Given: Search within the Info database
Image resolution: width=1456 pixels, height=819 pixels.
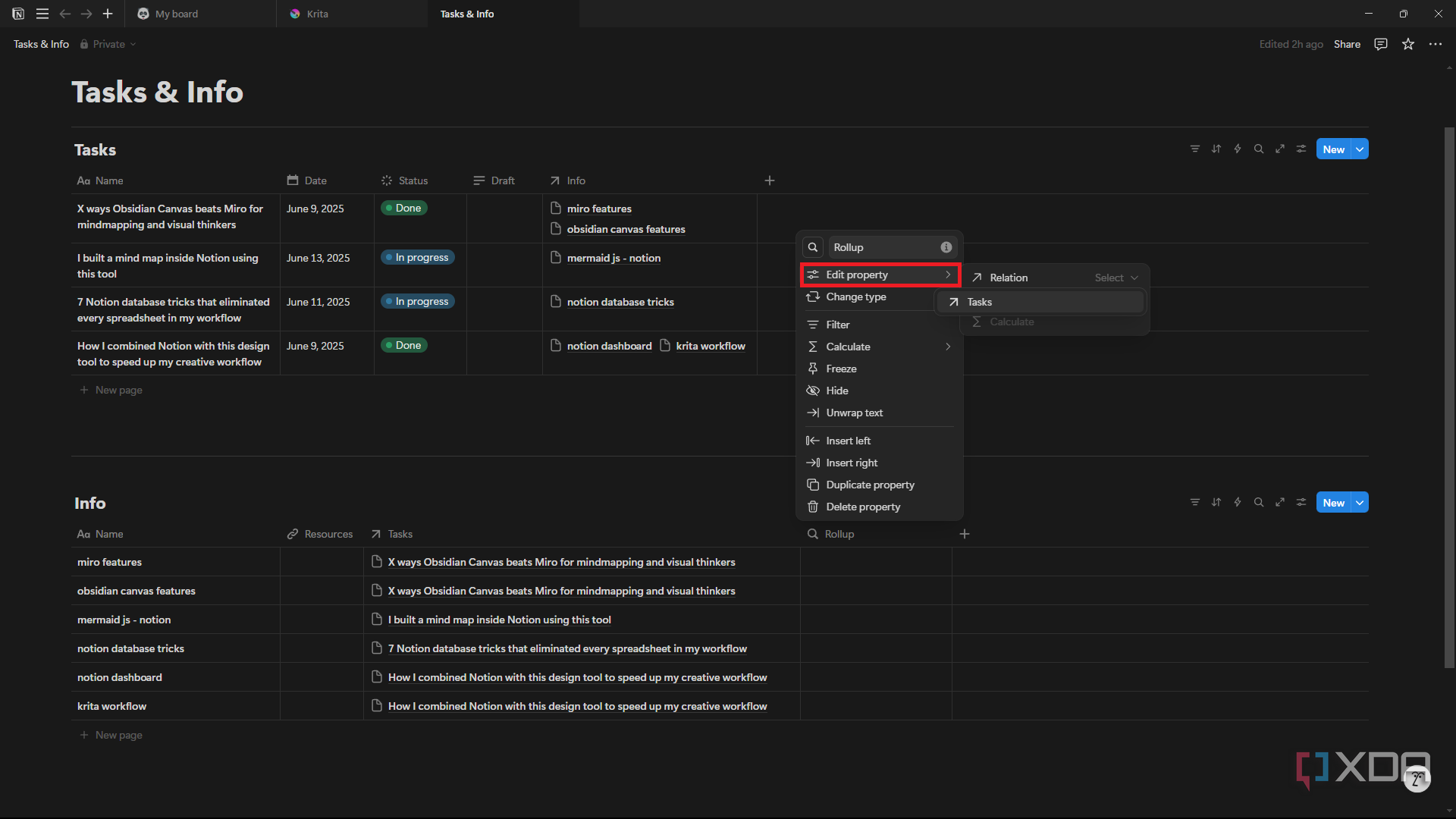Looking at the screenshot, I should (1259, 503).
